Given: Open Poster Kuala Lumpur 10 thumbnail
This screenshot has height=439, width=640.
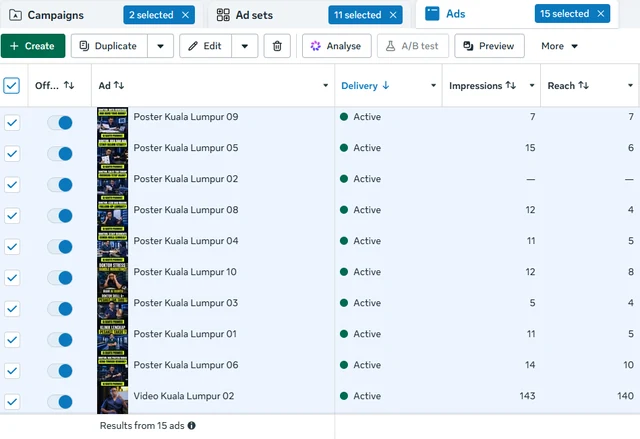Looking at the screenshot, I should (x=112, y=277).
